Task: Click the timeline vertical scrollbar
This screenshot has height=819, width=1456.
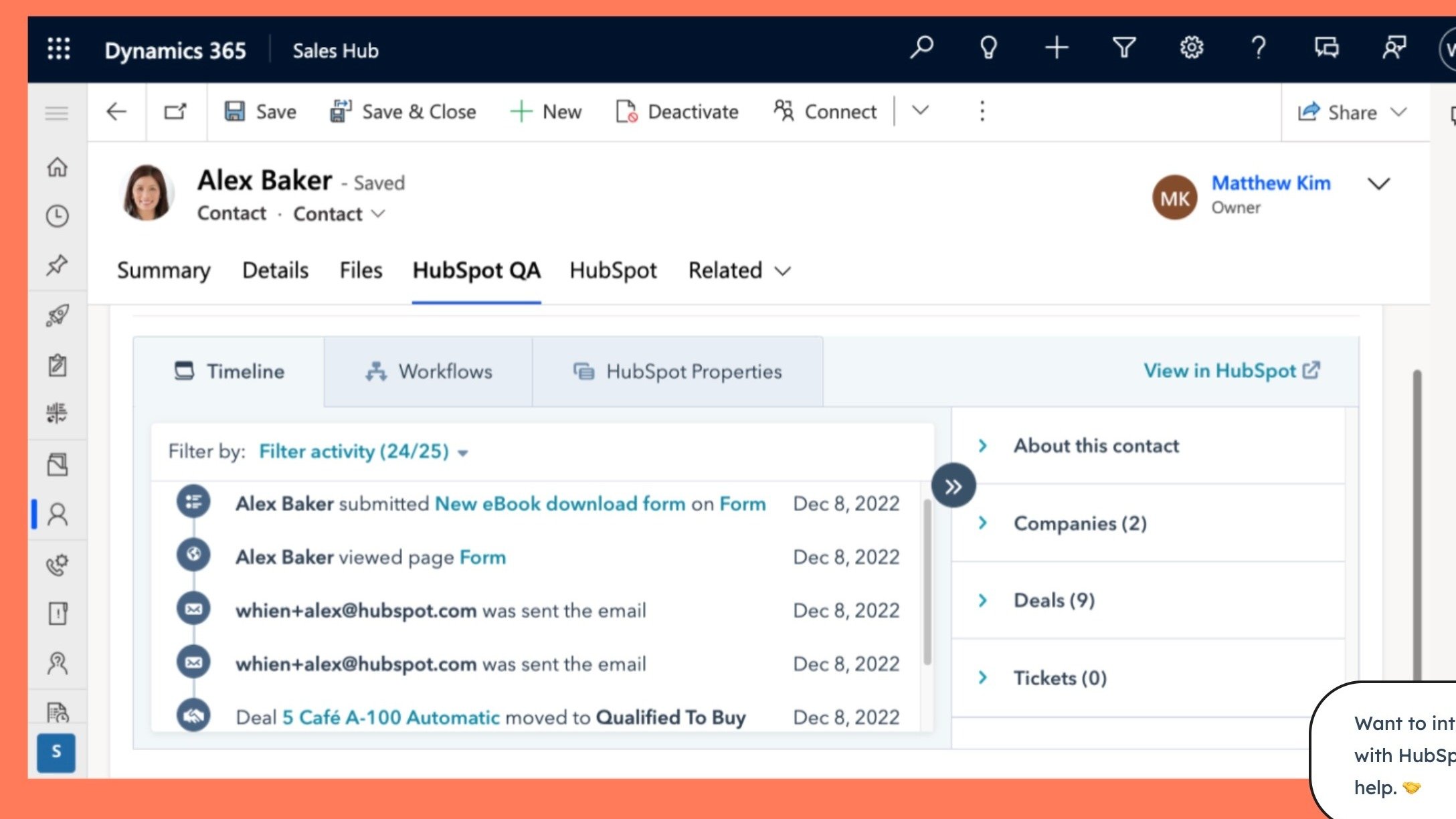Action: (x=927, y=582)
